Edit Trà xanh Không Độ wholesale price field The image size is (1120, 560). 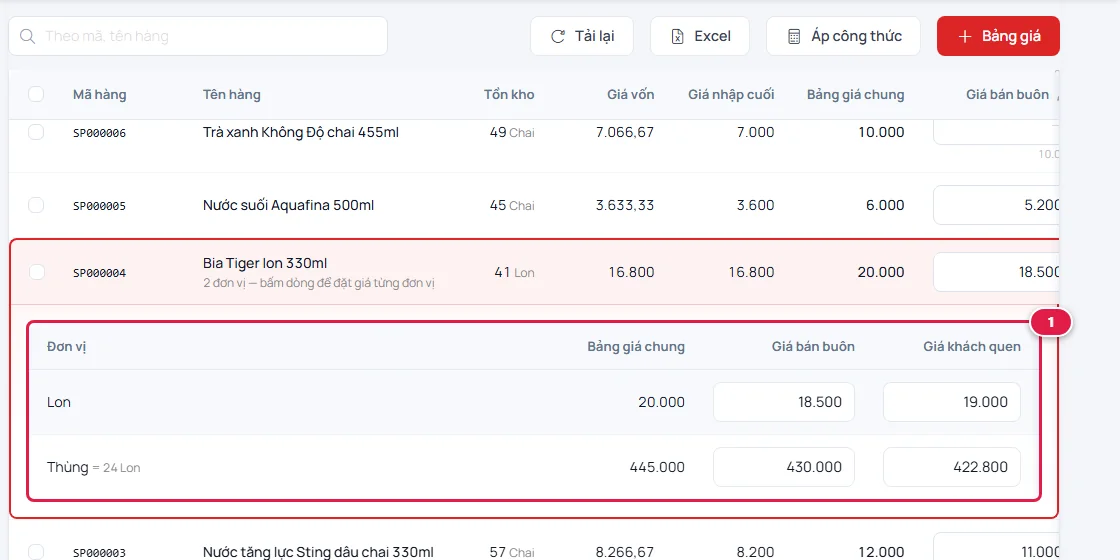tap(996, 133)
